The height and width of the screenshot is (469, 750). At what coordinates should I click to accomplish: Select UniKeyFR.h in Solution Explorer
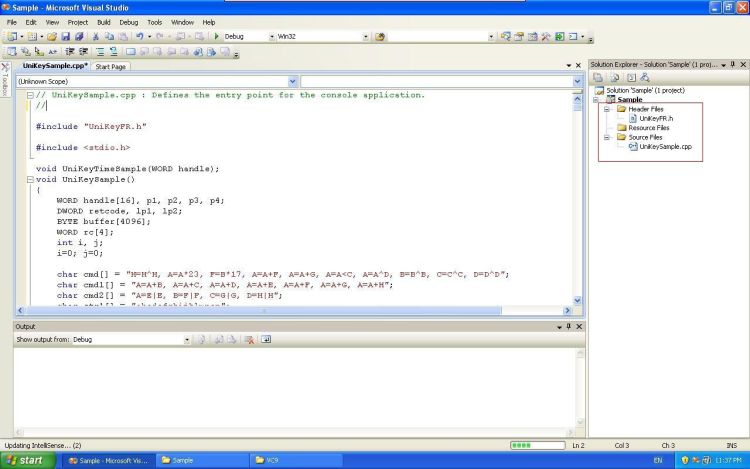point(656,119)
